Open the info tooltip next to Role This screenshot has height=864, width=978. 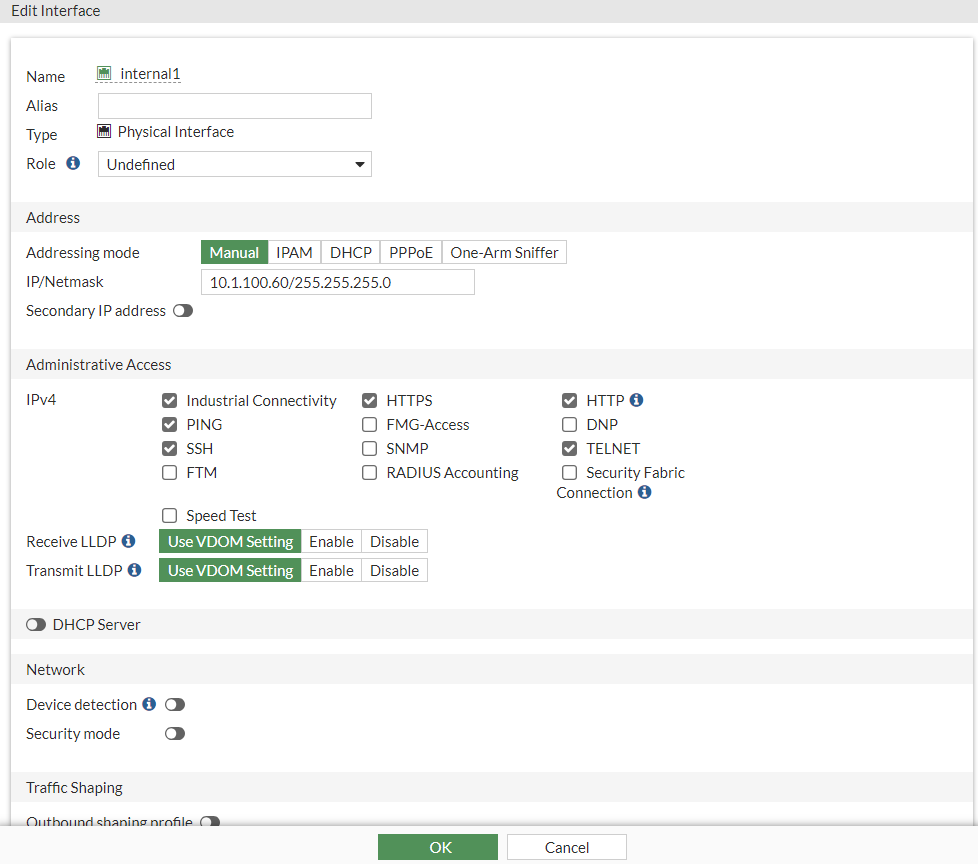point(73,163)
